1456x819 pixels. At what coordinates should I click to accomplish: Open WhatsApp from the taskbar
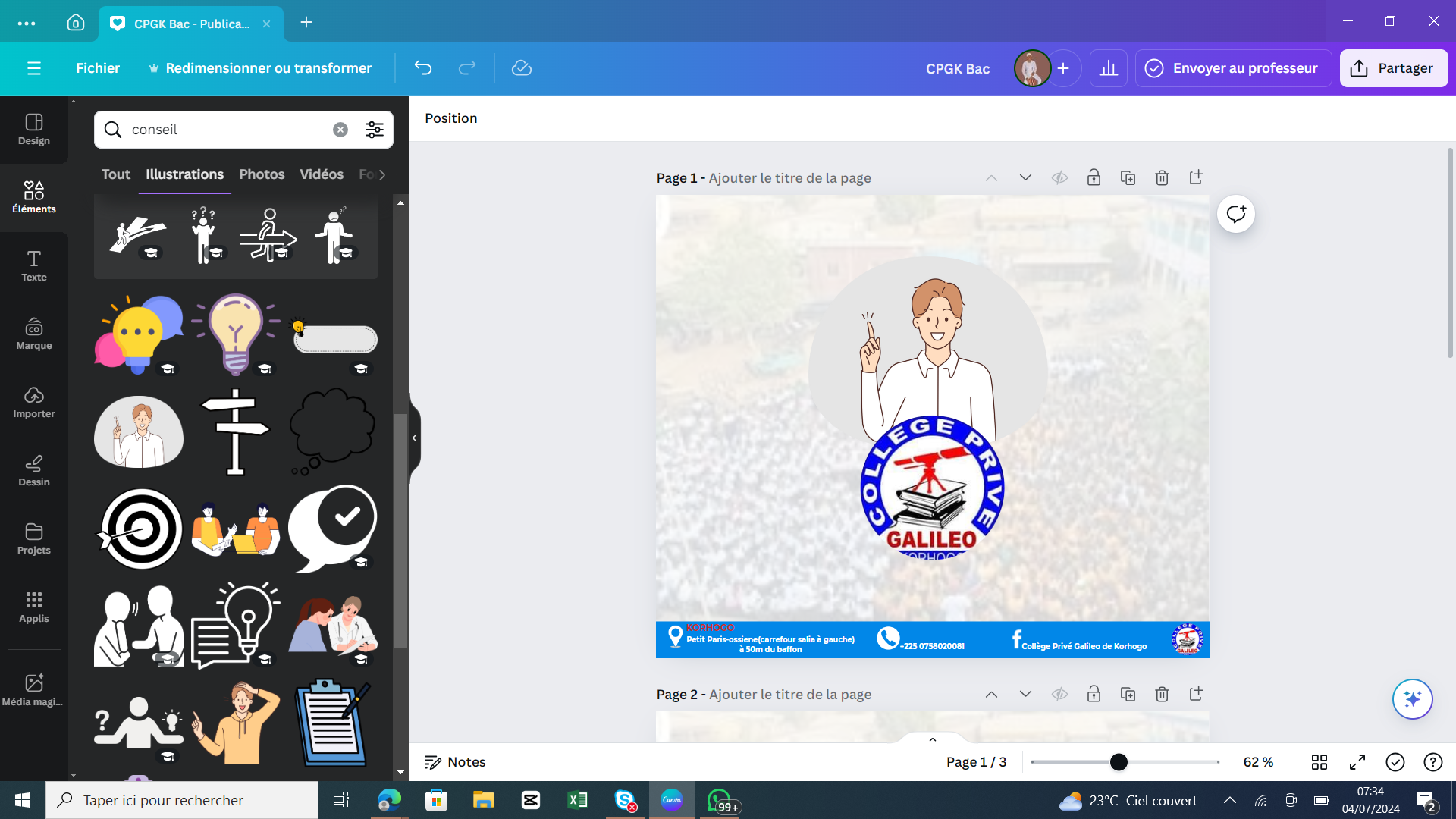(720, 800)
